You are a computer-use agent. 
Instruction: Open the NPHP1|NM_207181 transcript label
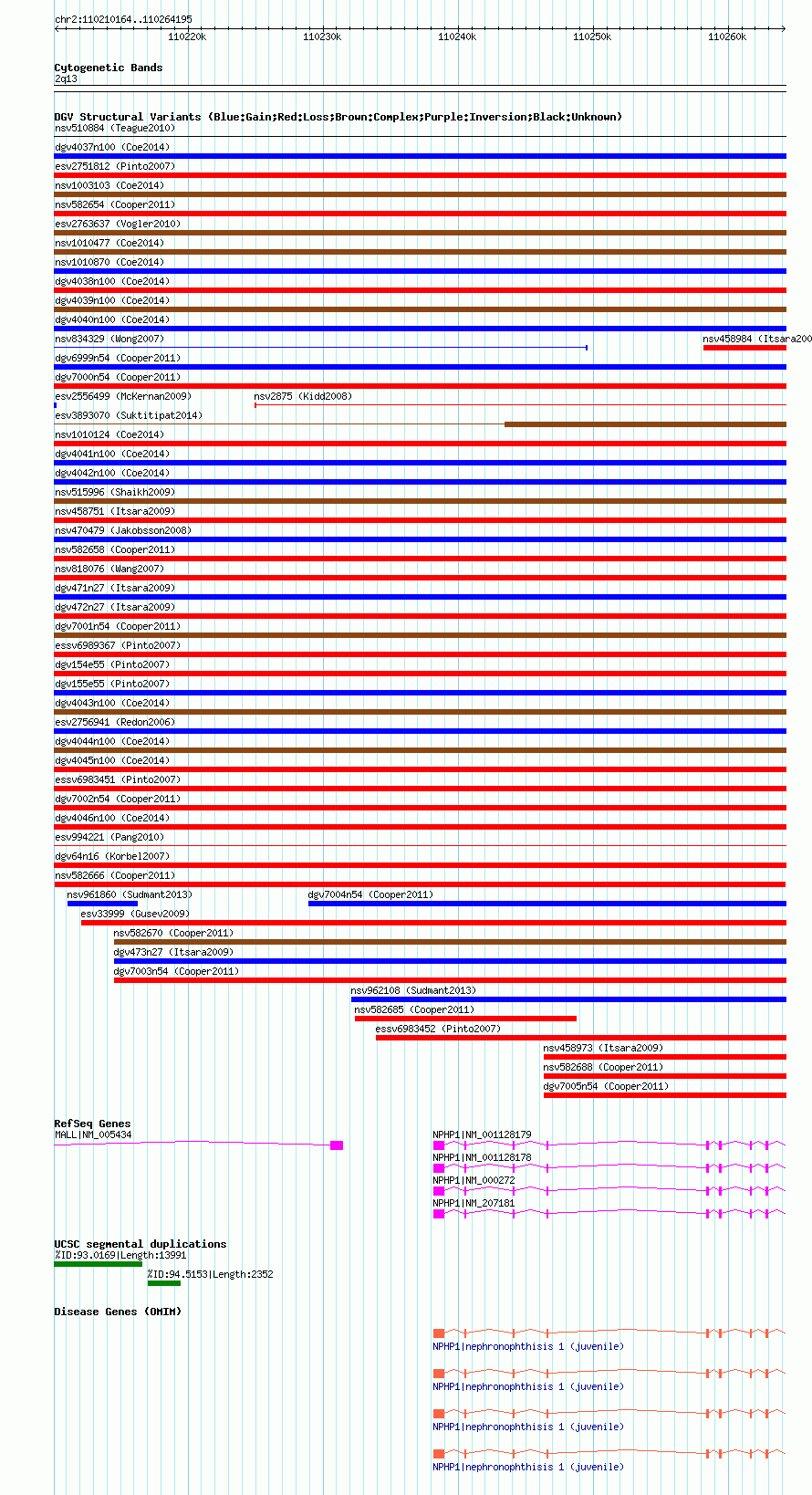[x=474, y=1203]
